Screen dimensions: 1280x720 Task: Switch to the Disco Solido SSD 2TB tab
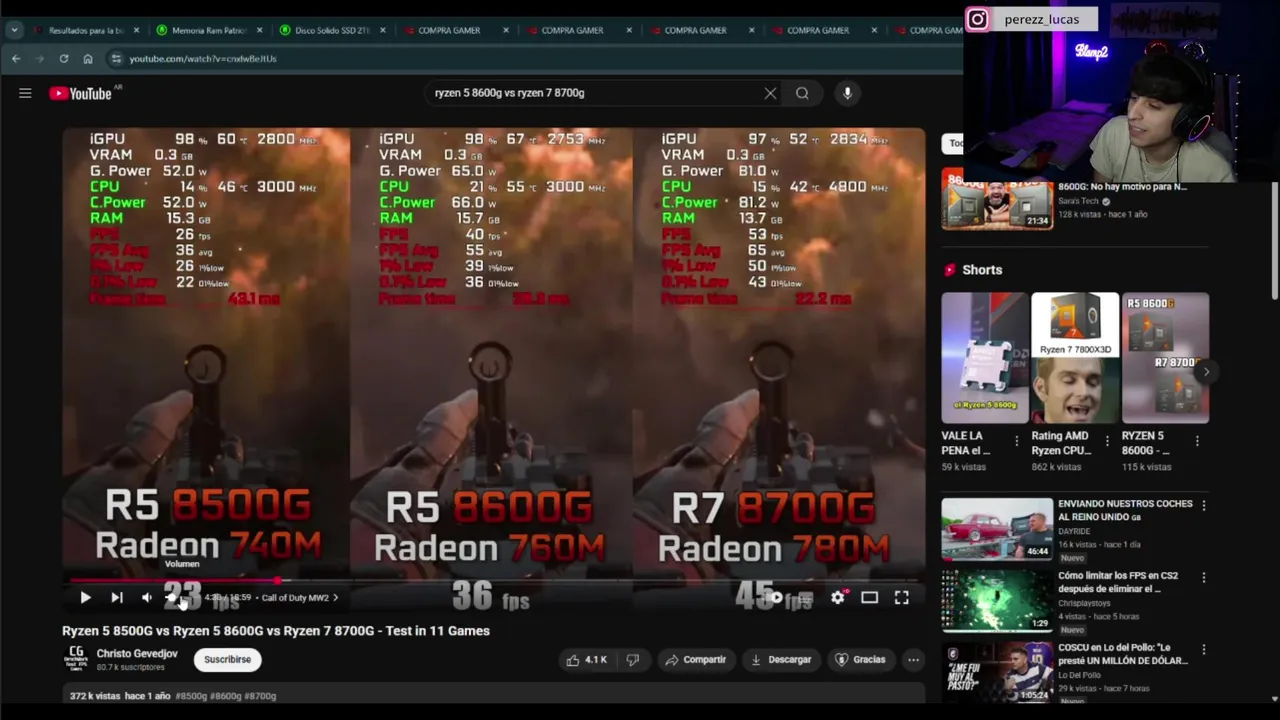[331, 30]
